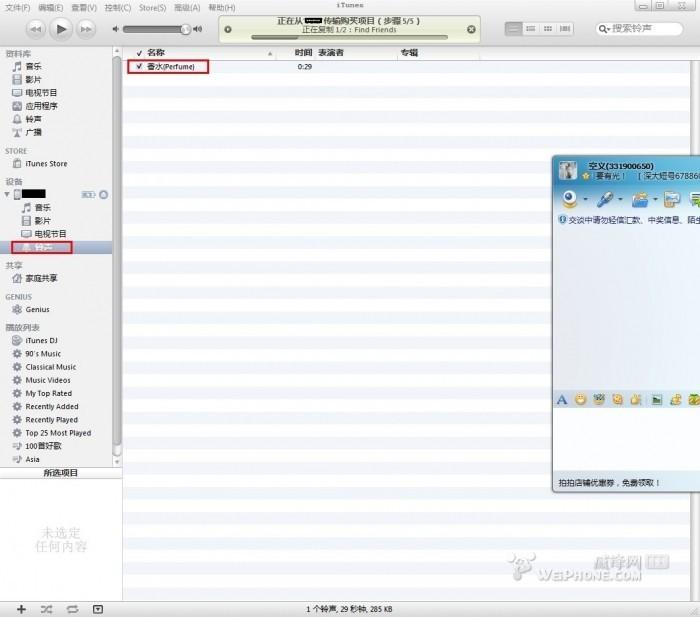The image size is (700, 617).
Task: Click the volume slider knob
Action: (x=185, y=29)
